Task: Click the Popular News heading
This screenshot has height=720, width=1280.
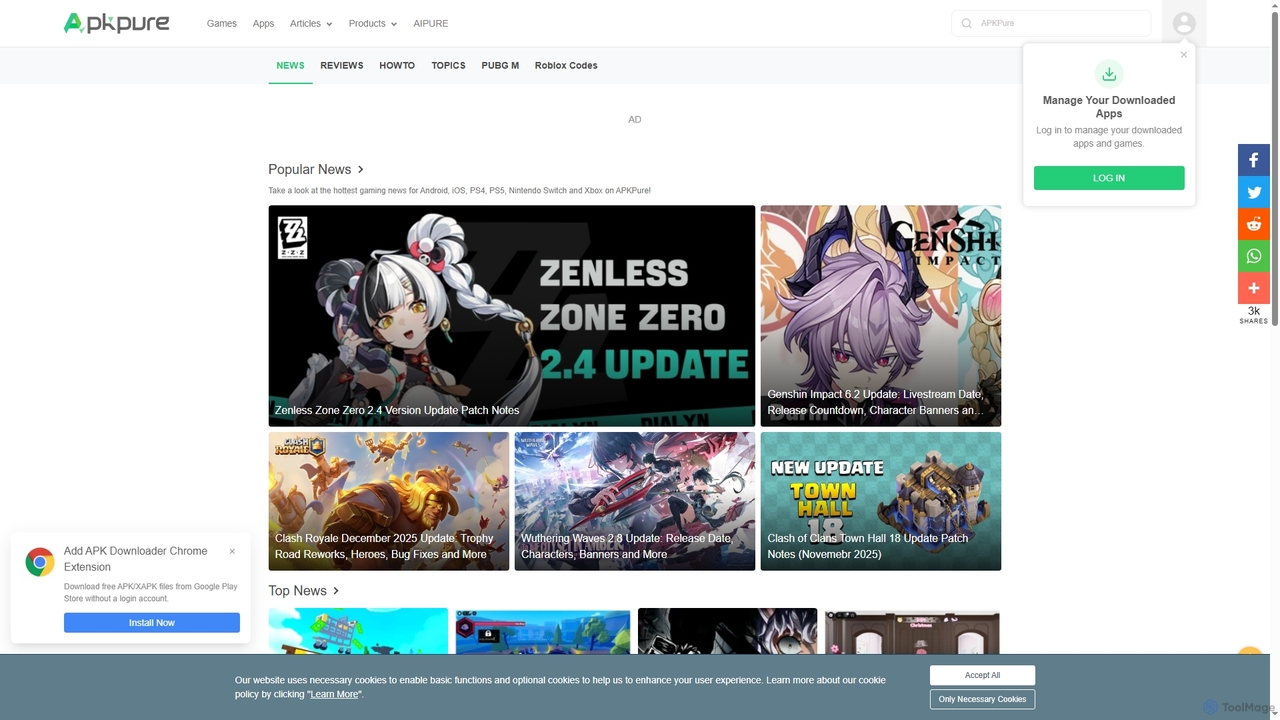Action: (309, 169)
